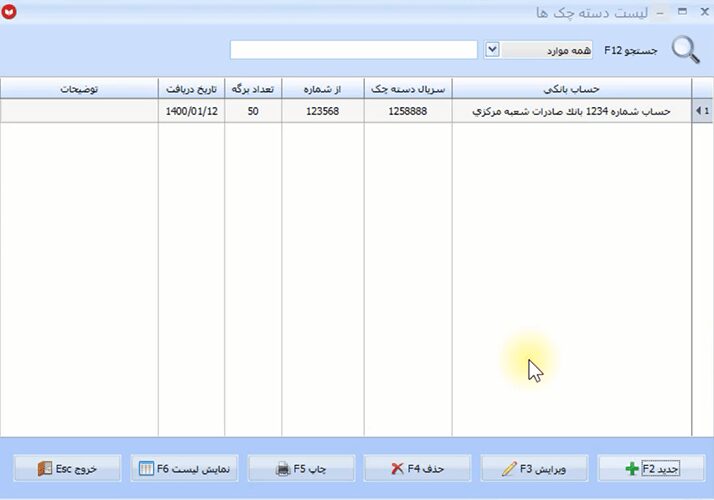
Task: Click the magnifying glass search icon
Action: [x=685, y=50]
